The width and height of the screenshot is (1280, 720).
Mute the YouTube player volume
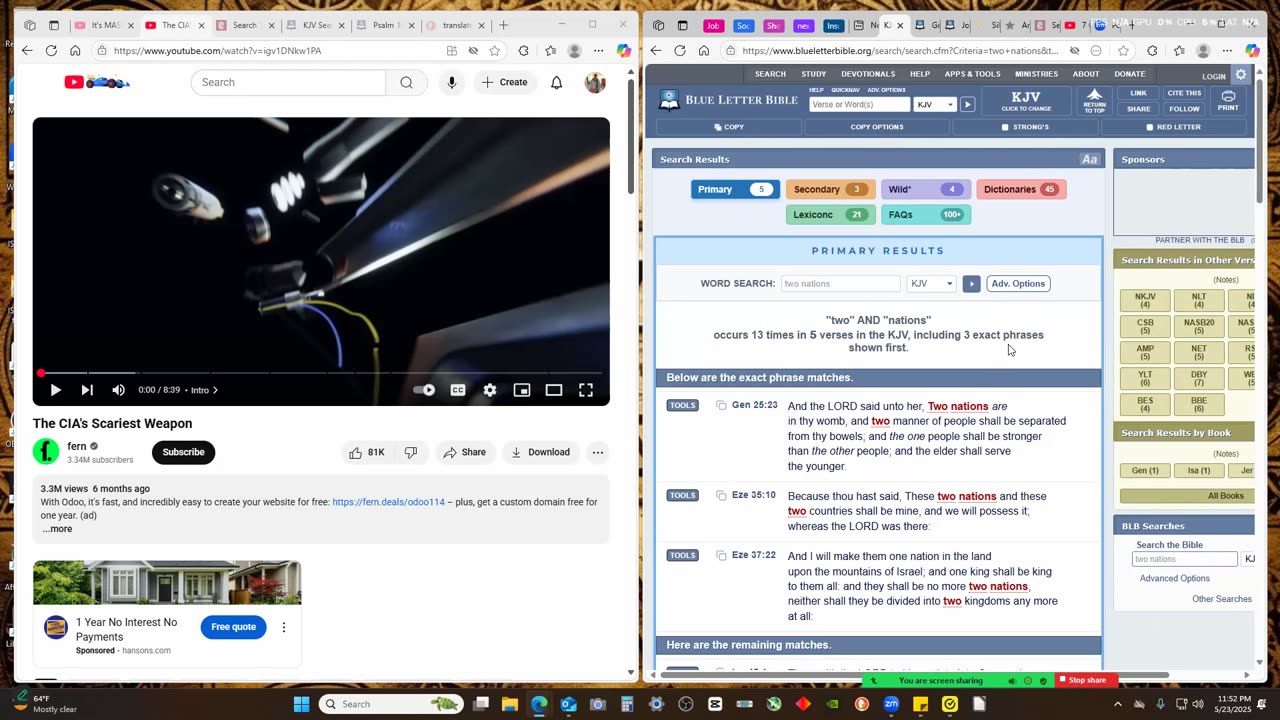click(118, 390)
